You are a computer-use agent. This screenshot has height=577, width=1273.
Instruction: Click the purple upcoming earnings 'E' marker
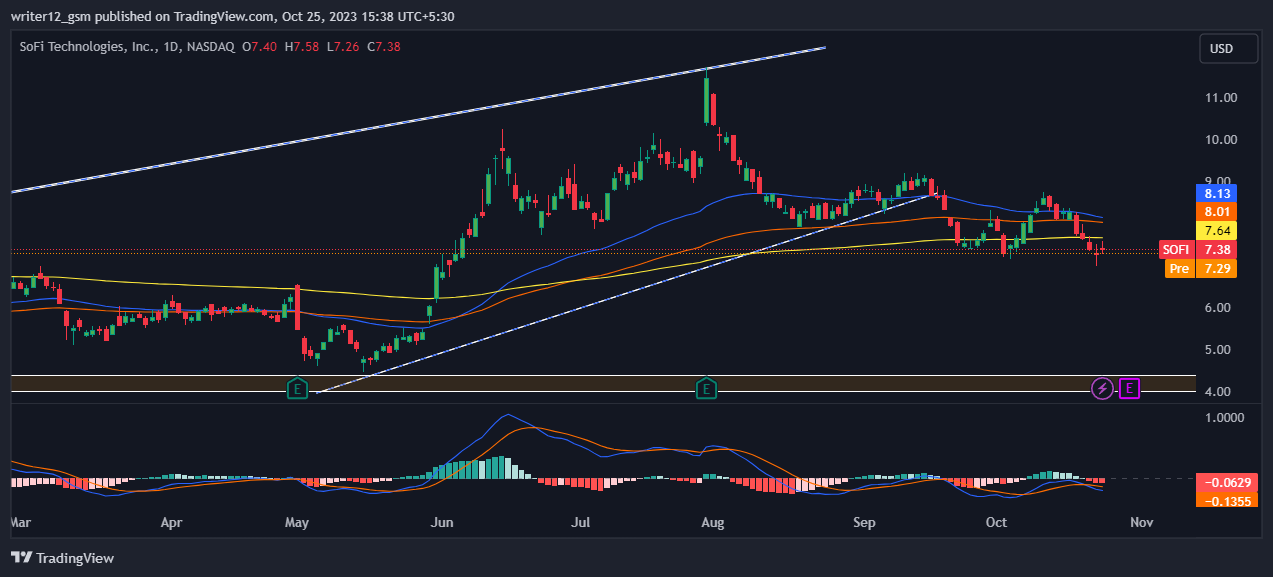click(1129, 388)
